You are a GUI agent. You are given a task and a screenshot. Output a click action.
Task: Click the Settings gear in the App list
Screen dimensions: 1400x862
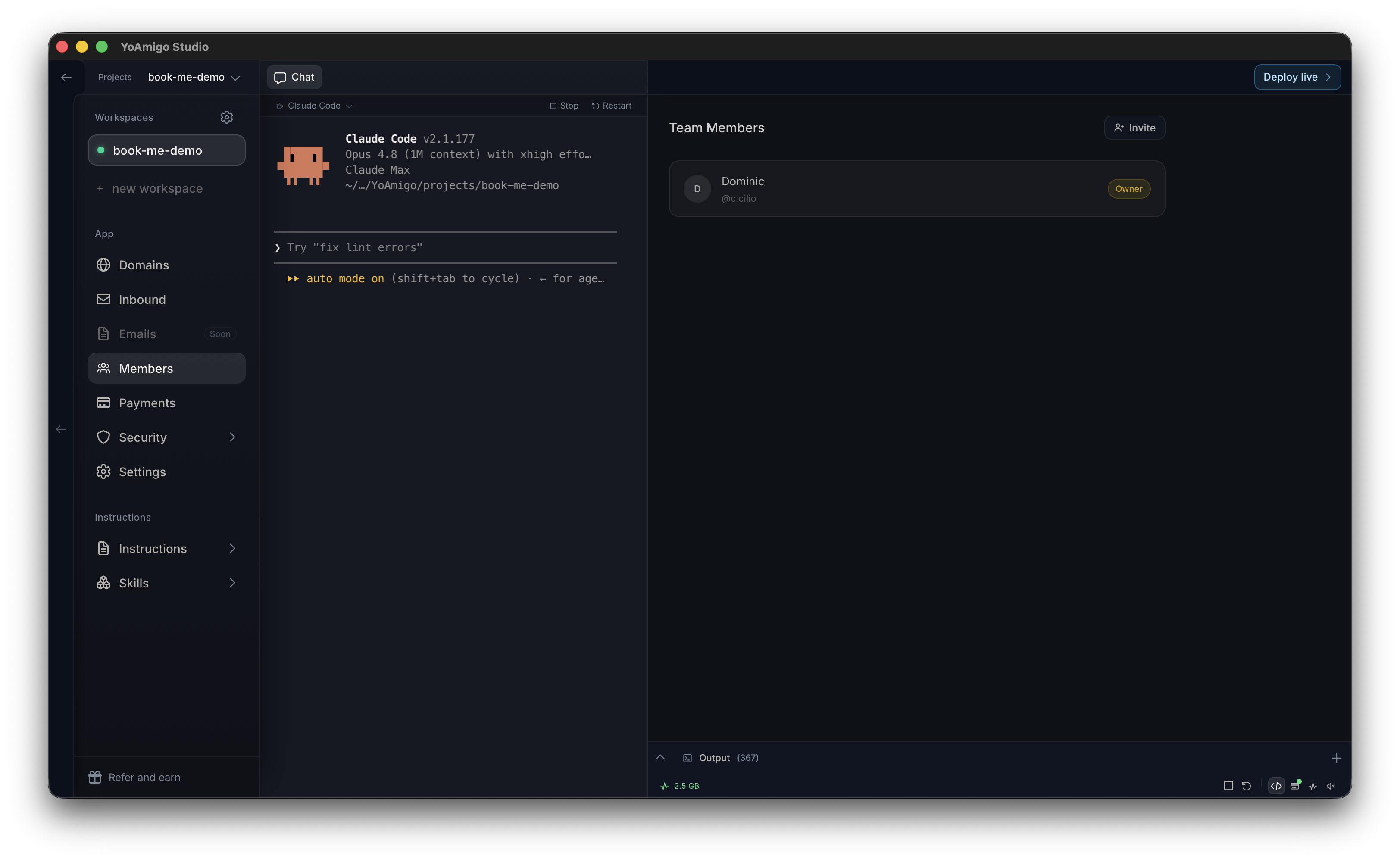point(103,472)
